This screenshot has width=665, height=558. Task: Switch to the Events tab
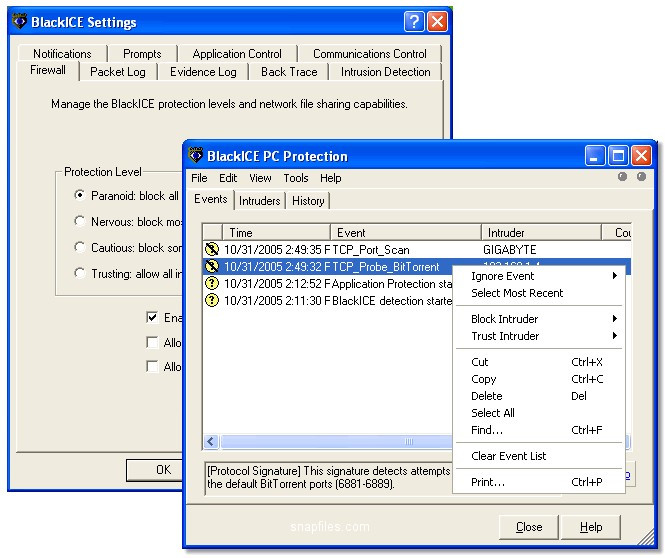pyautogui.click(x=210, y=199)
